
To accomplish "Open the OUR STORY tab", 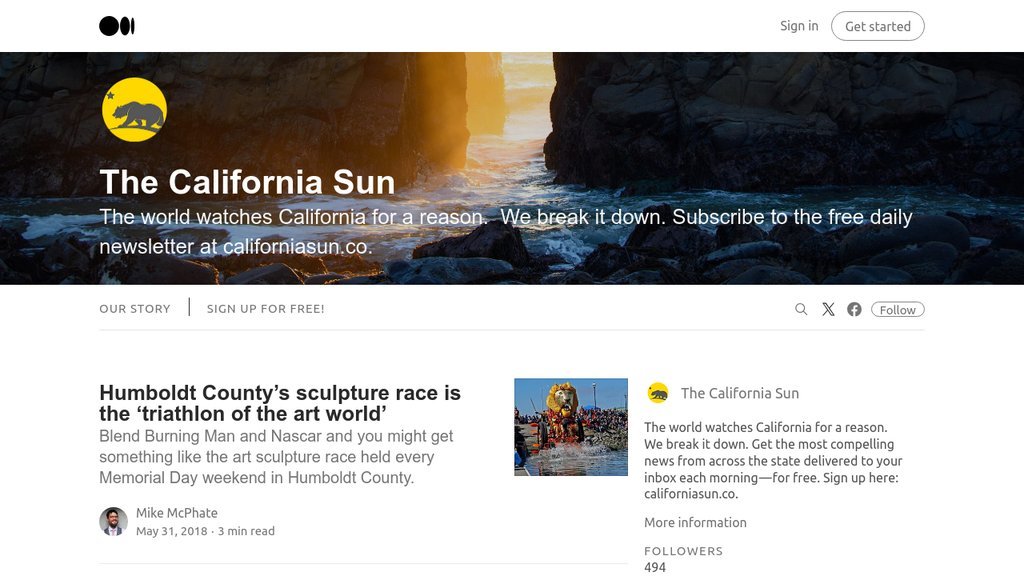I will click(x=135, y=309).
